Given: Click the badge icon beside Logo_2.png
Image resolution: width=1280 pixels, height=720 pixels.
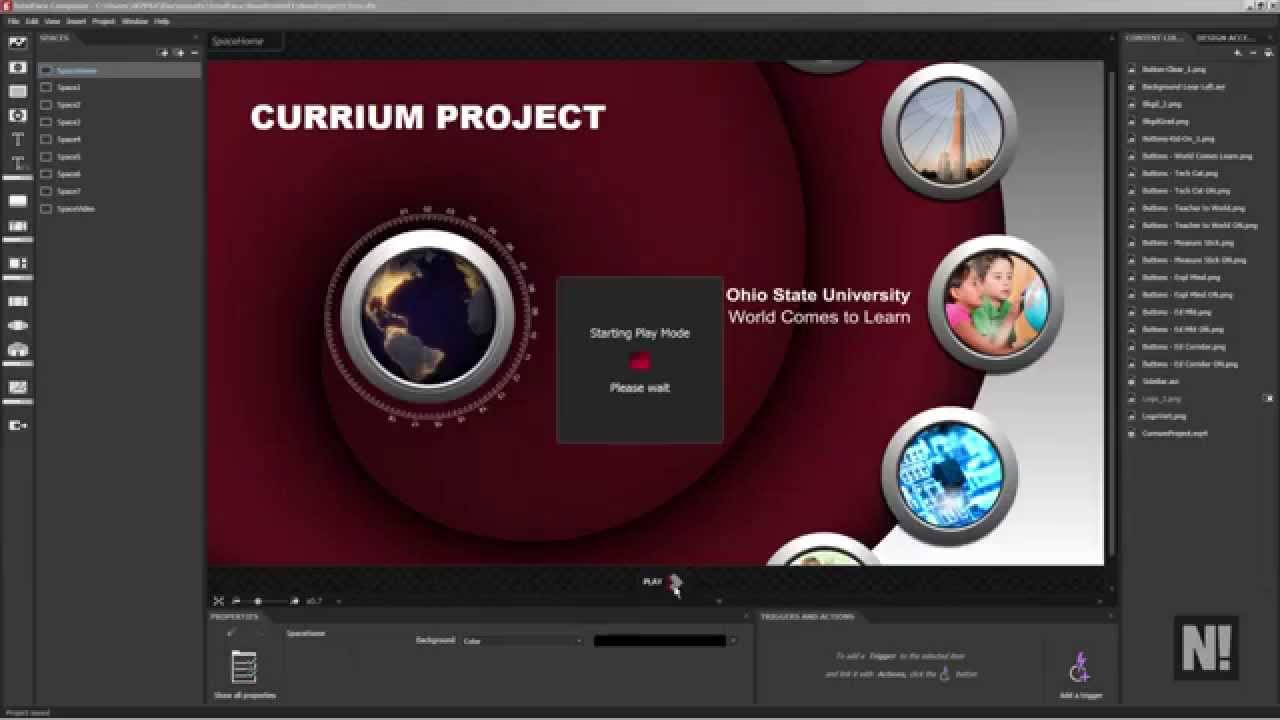Looking at the screenshot, I should coord(1269,398).
